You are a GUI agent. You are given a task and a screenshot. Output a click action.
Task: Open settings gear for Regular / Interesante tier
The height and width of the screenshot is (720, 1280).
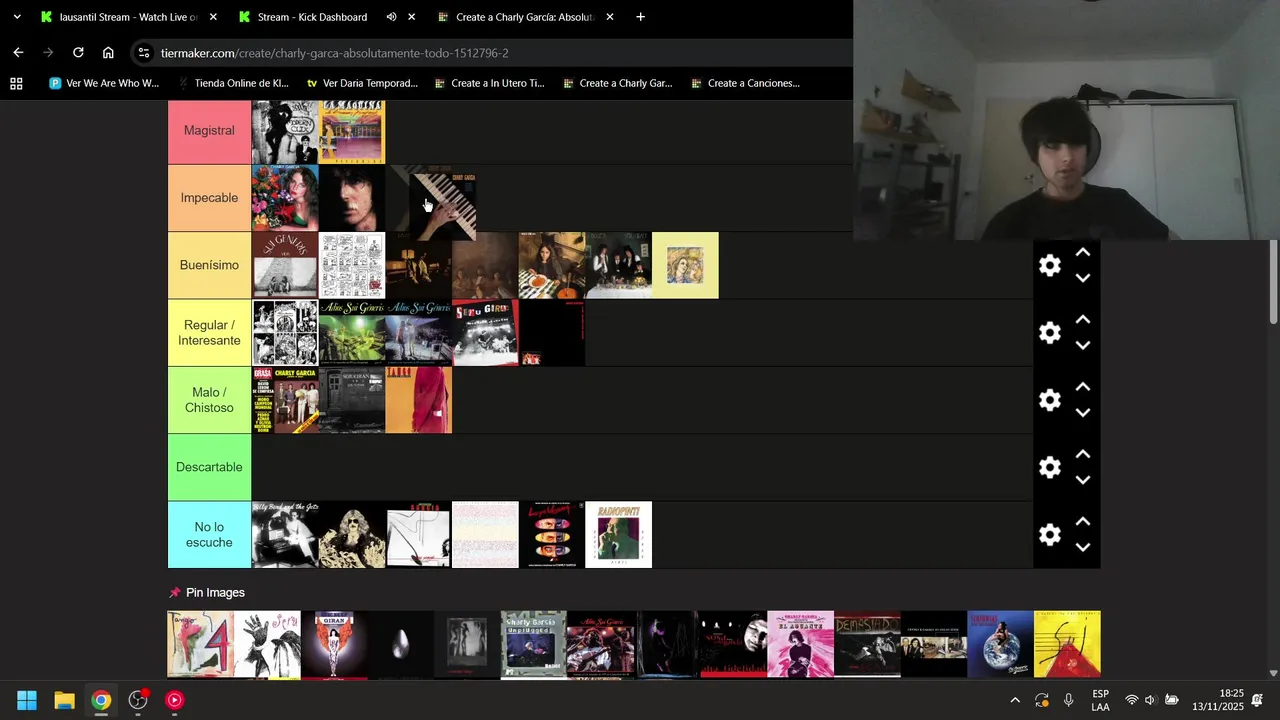(x=1049, y=333)
